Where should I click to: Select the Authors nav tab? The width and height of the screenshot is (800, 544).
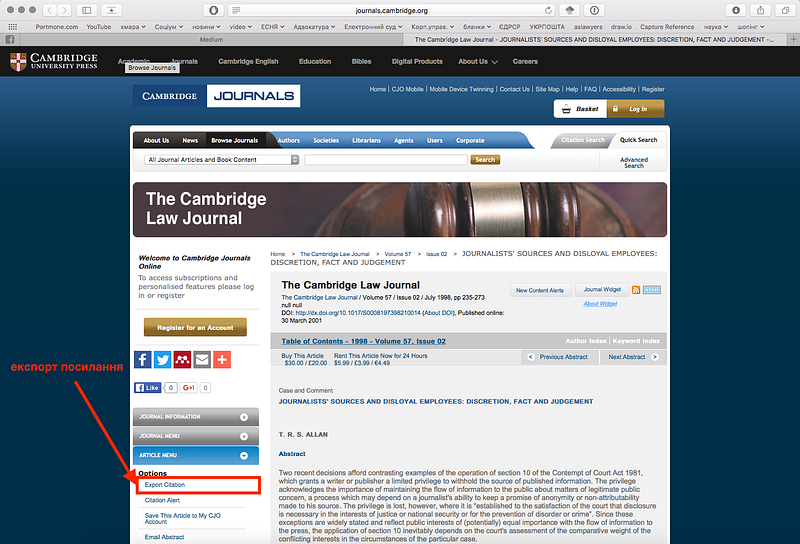[x=289, y=140]
